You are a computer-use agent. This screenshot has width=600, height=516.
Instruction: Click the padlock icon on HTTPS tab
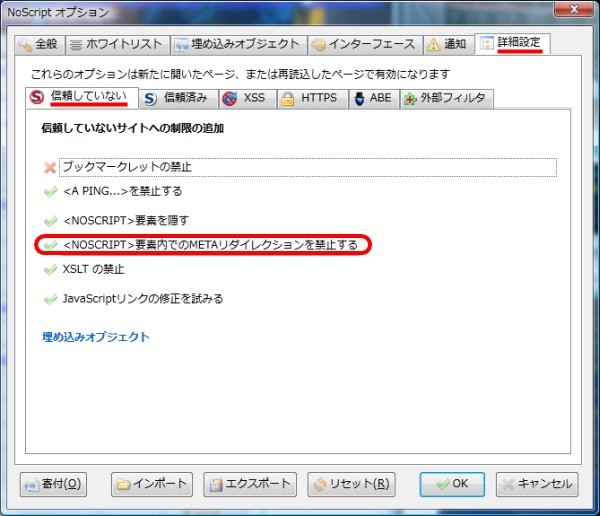(288, 99)
